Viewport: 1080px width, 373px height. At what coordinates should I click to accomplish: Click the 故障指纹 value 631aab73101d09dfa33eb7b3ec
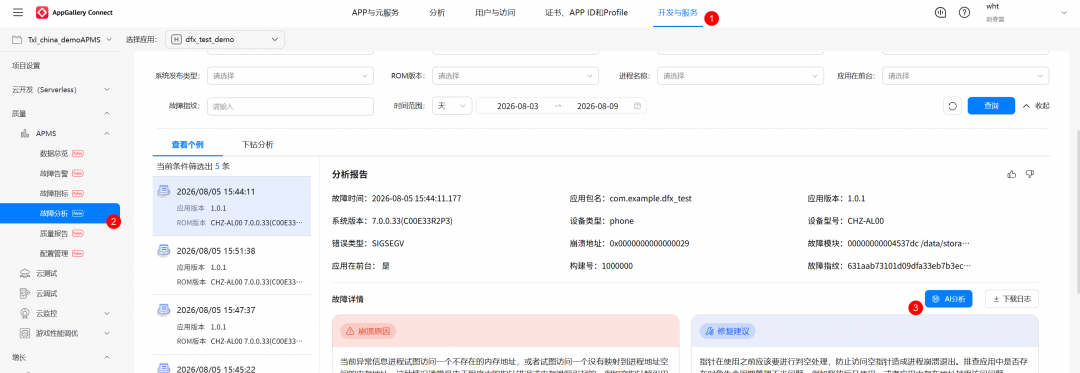click(908, 265)
